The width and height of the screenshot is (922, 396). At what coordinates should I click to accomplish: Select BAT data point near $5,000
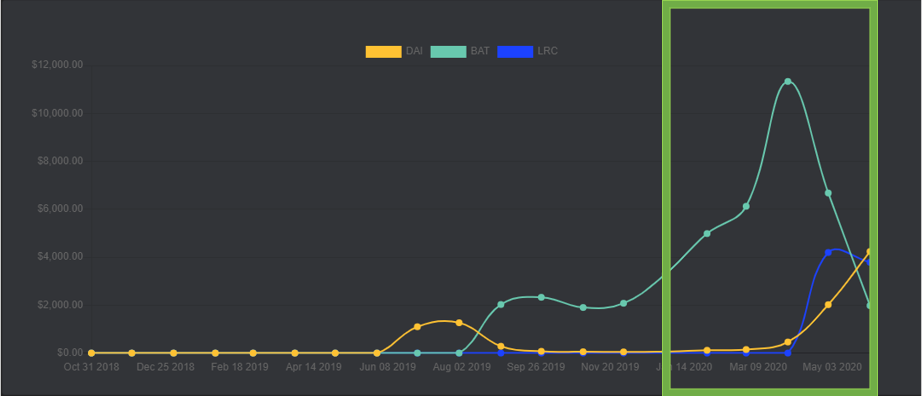click(x=707, y=234)
